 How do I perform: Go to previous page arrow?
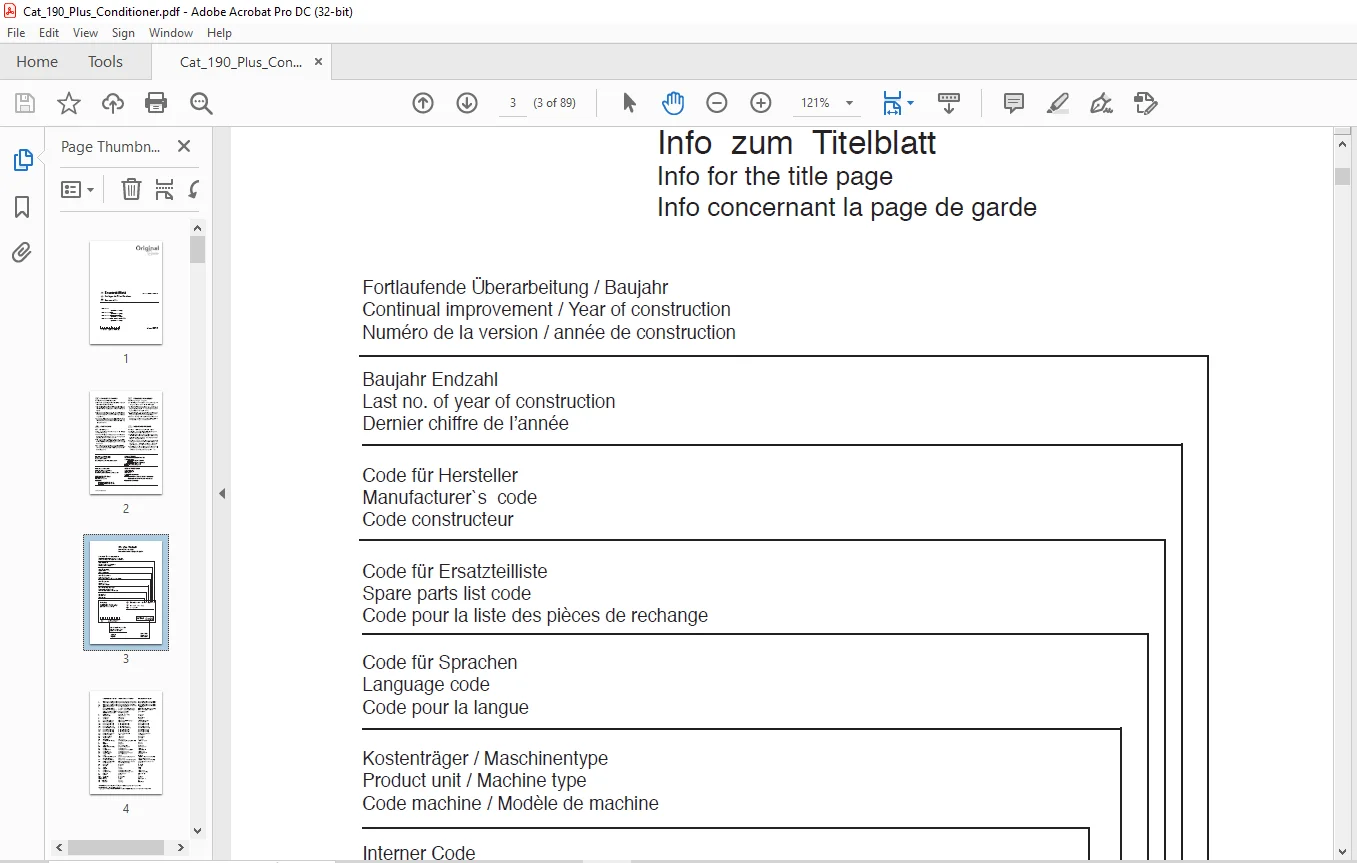click(x=423, y=103)
